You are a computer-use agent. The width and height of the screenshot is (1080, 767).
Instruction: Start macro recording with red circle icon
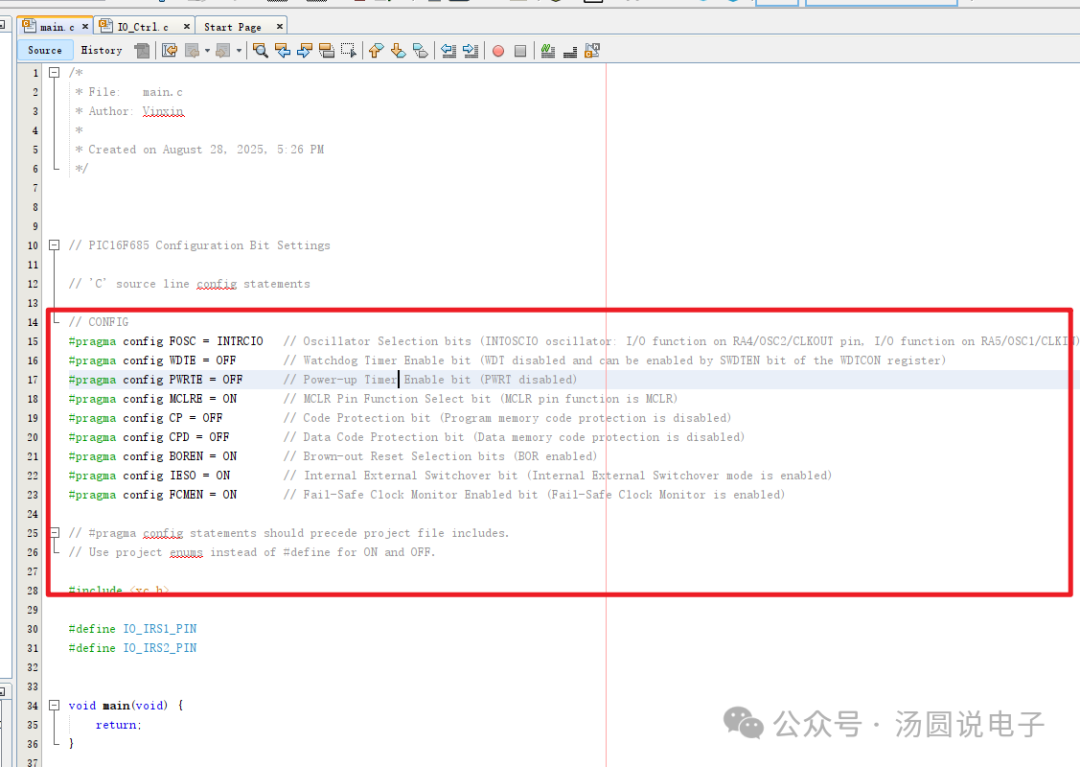(498, 51)
